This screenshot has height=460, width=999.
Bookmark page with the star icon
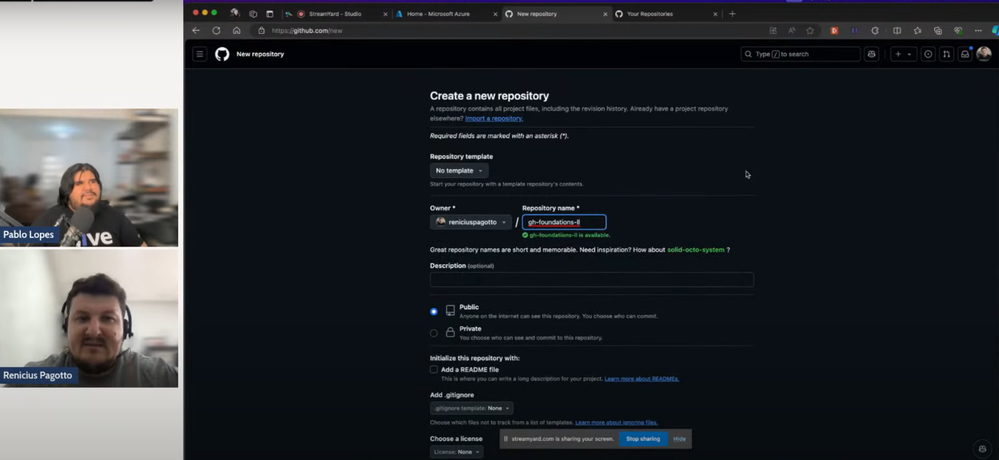[810, 31]
